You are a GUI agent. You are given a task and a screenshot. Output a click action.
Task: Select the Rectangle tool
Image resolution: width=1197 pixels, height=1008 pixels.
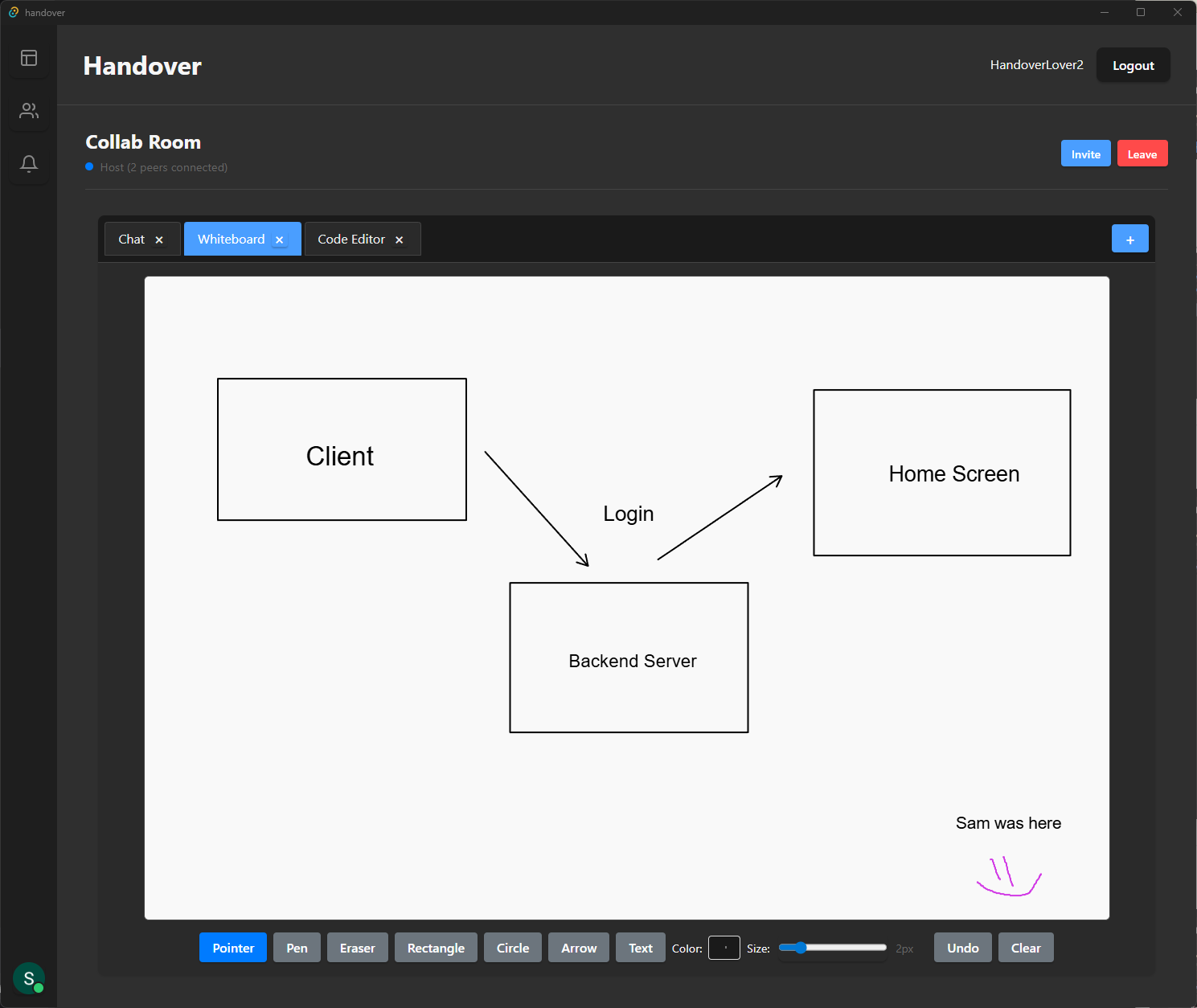pyautogui.click(x=436, y=947)
